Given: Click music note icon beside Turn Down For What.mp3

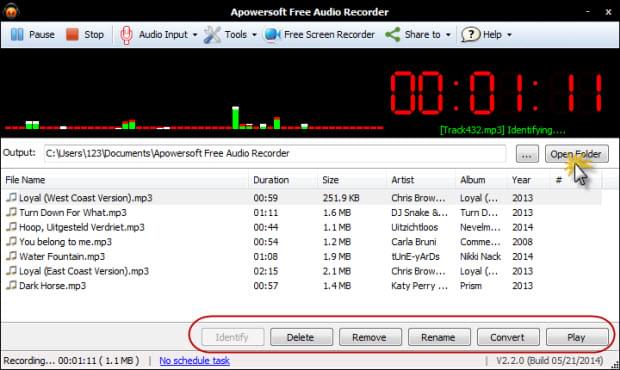Looking at the screenshot, I should click(x=11, y=212).
